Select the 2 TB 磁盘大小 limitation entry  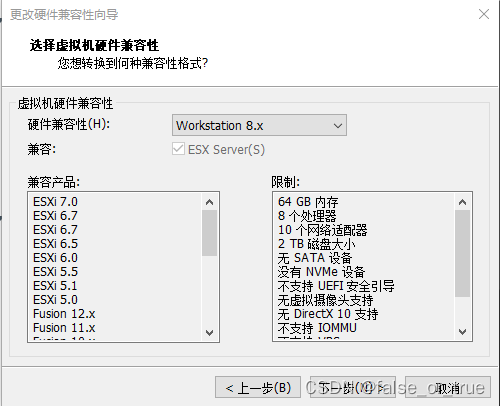316,244
